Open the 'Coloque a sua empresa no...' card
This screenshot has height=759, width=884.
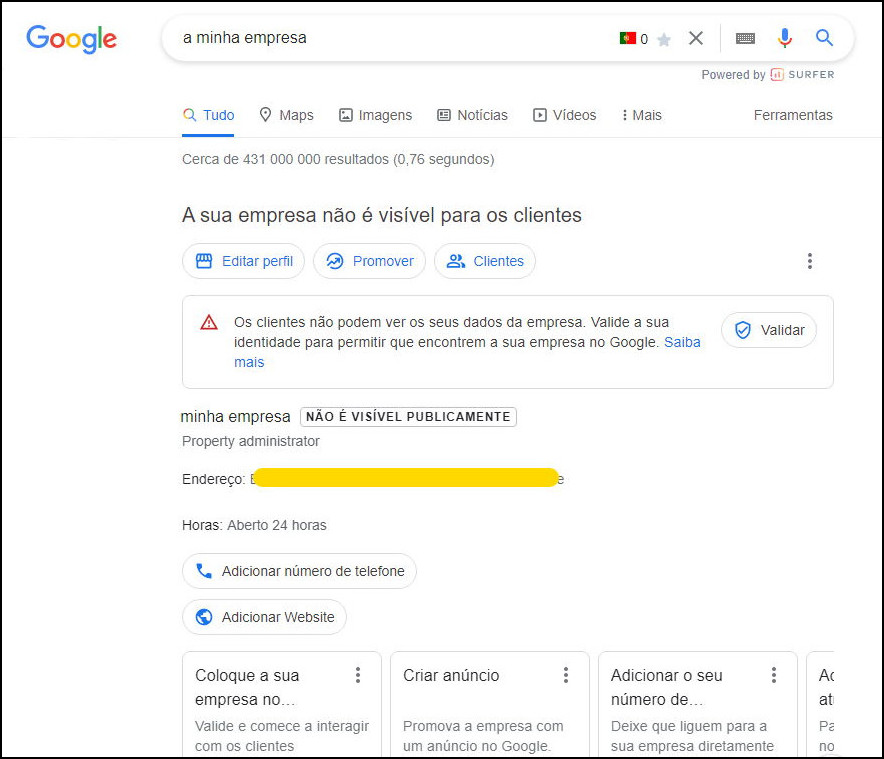pos(282,705)
